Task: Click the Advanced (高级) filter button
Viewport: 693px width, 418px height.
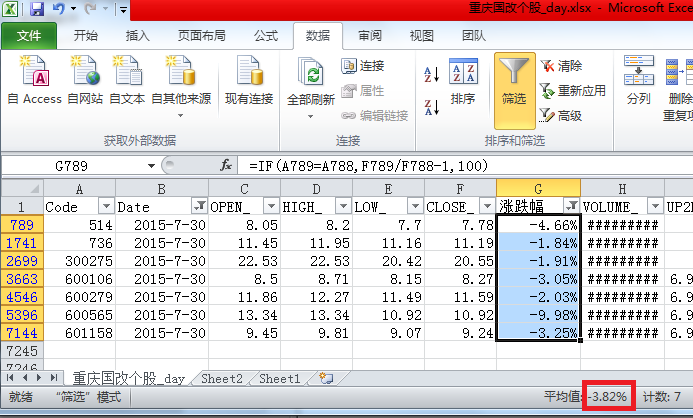Action: tap(561, 115)
